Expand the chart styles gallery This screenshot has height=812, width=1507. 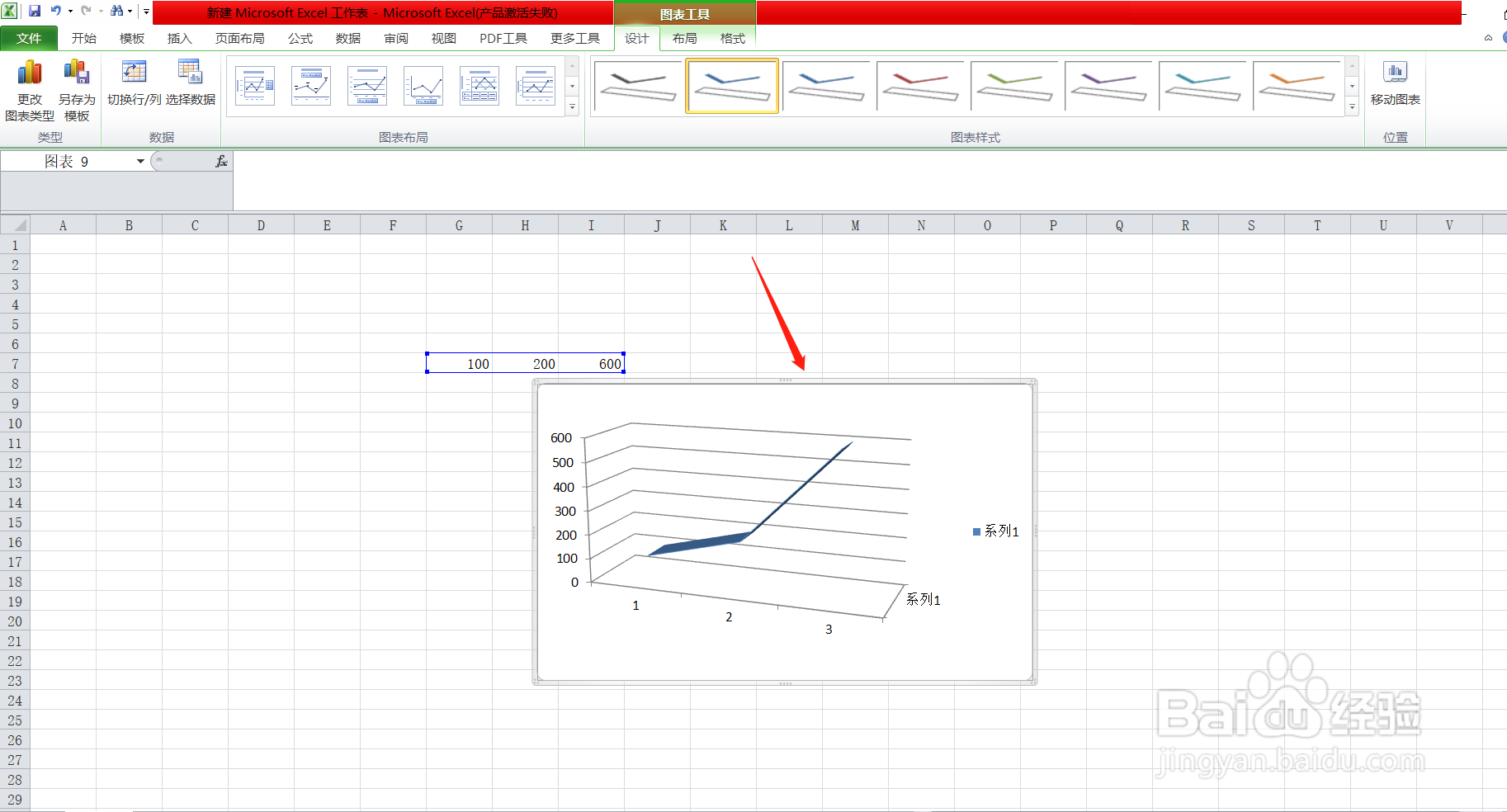[1352, 107]
